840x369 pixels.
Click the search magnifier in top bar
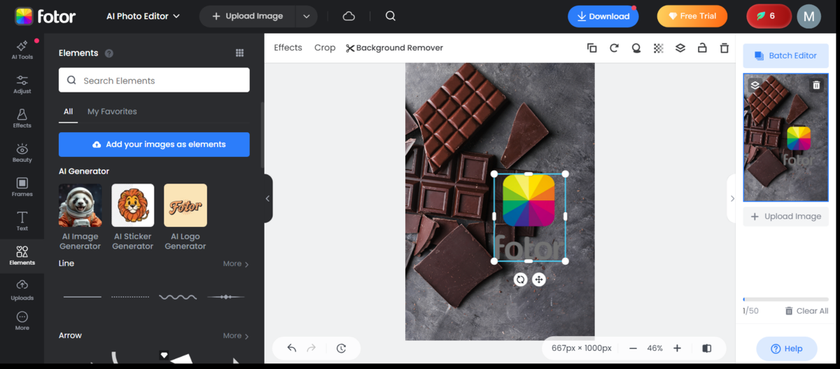391,16
